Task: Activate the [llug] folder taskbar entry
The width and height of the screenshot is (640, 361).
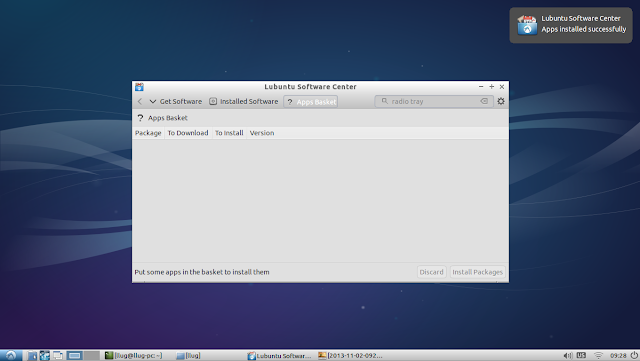Action: [x=189, y=356]
